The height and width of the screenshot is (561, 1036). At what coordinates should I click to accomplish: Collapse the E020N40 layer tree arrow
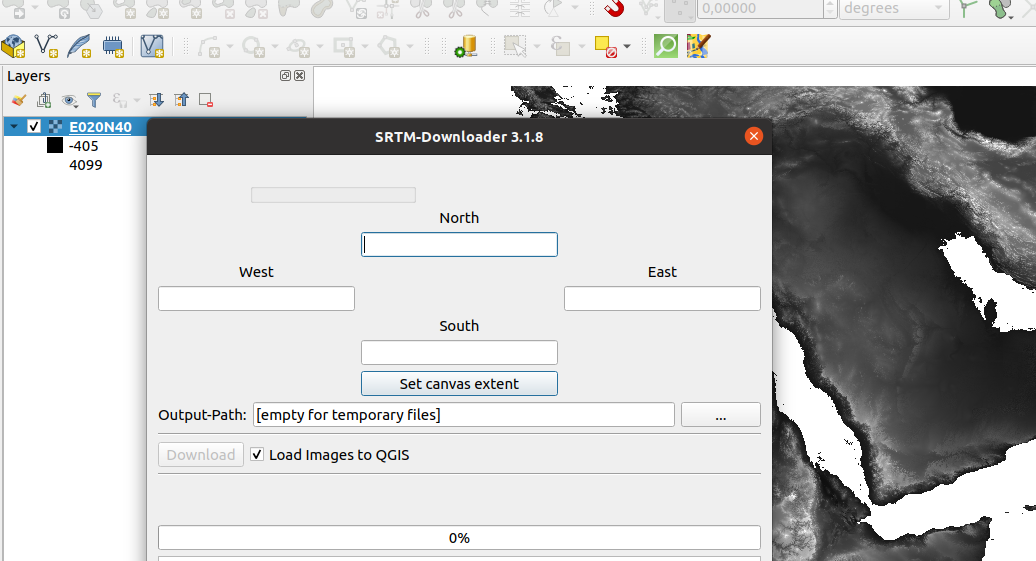point(13,127)
